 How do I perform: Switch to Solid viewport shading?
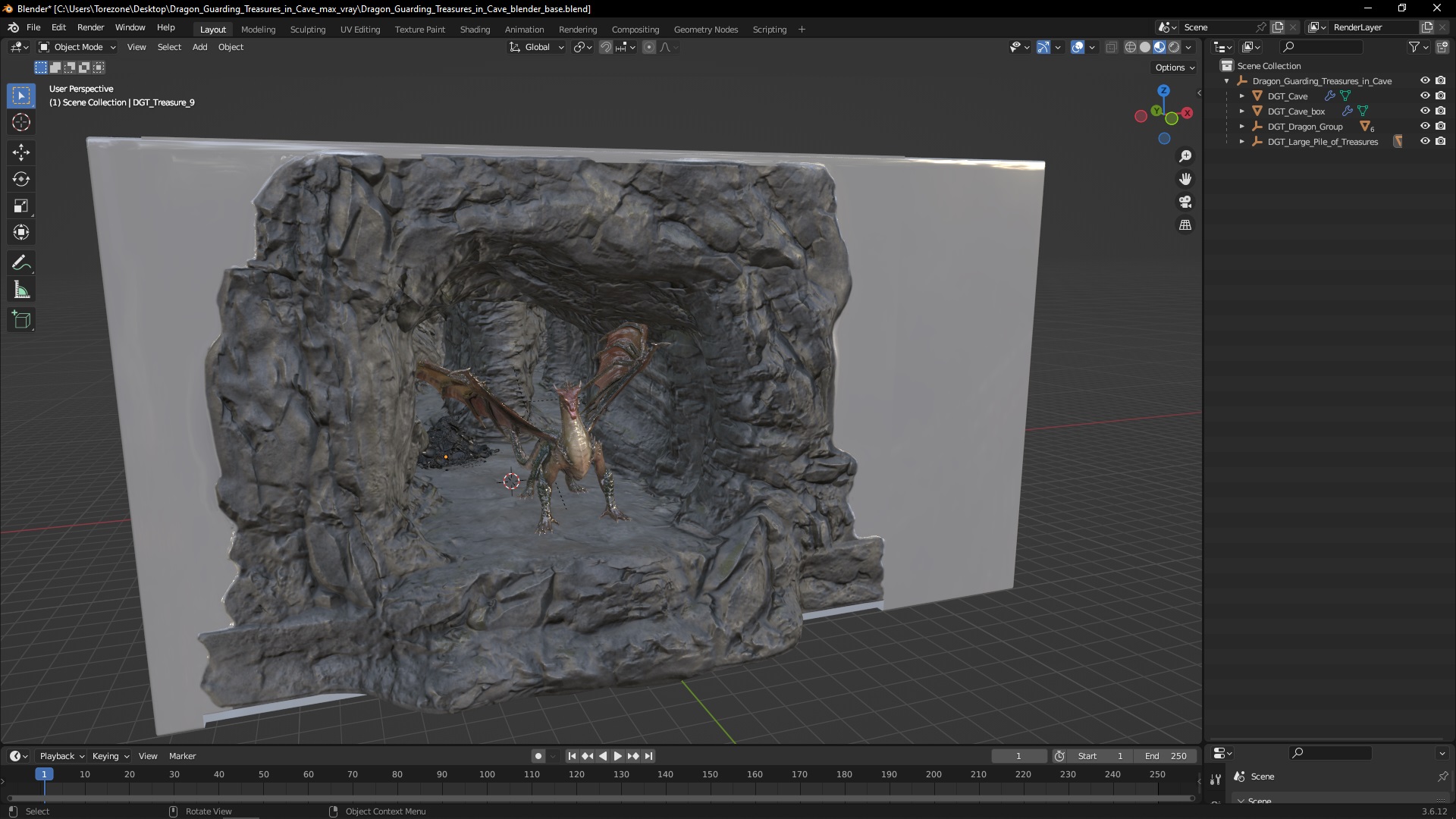[1145, 47]
